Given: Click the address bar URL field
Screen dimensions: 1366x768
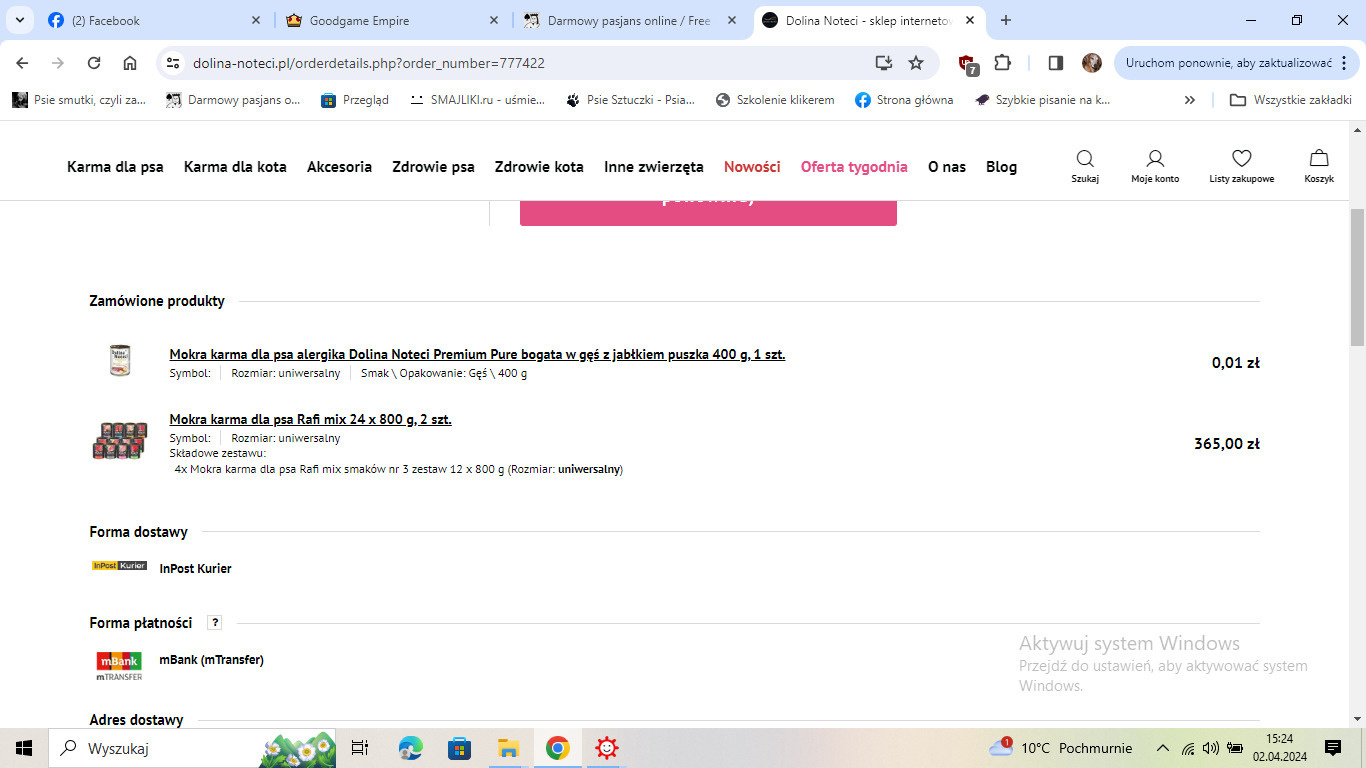Looking at the screenshot, I should point(500,63).
